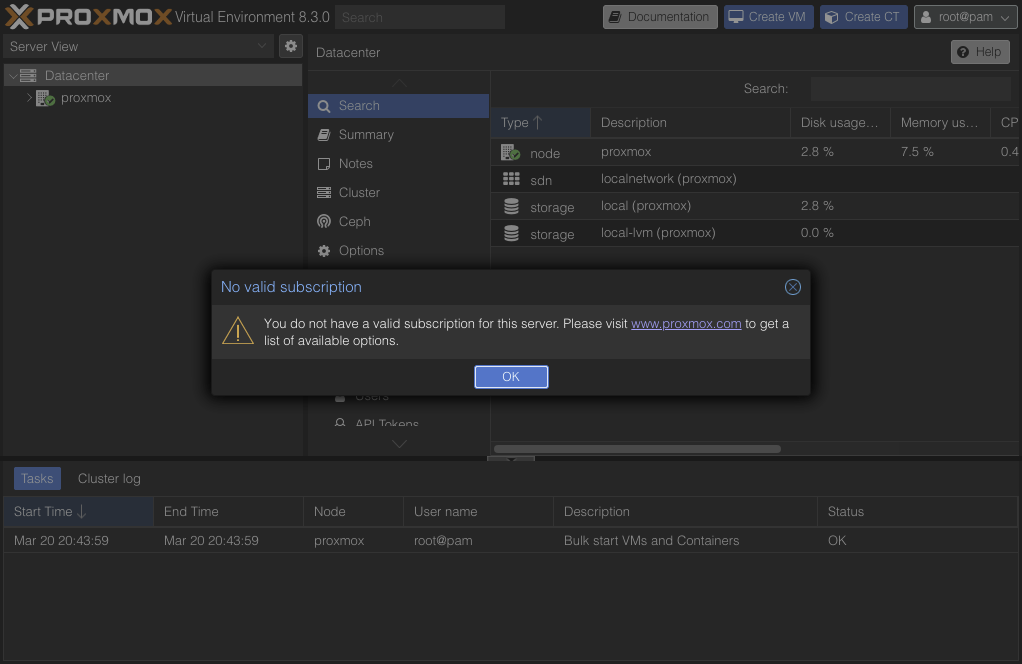Click the Create VM button

[x=767, y=17]
